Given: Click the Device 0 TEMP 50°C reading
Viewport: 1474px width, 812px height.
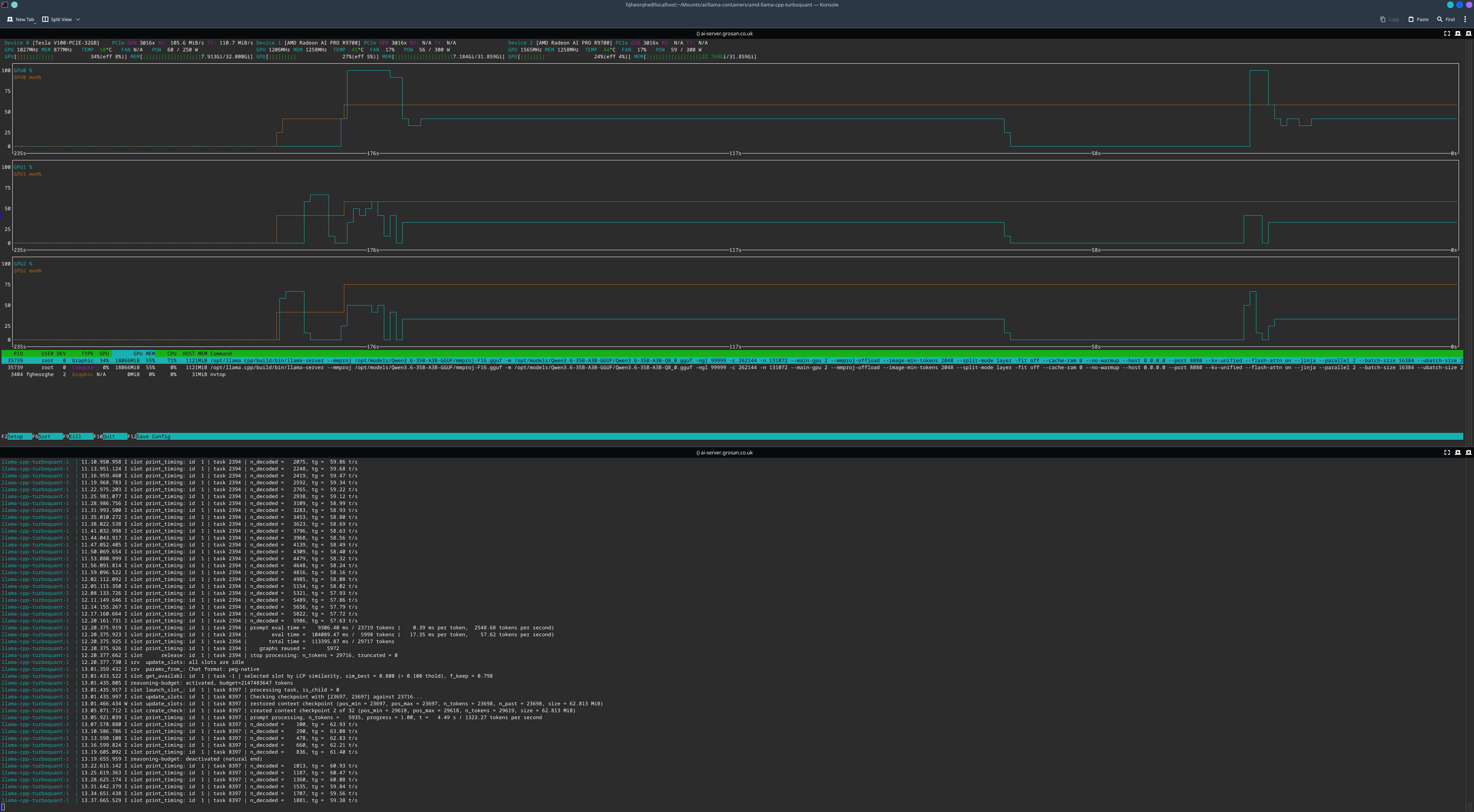Looking at the screenshot, I should pyautogui.click(x=96, y=50).
